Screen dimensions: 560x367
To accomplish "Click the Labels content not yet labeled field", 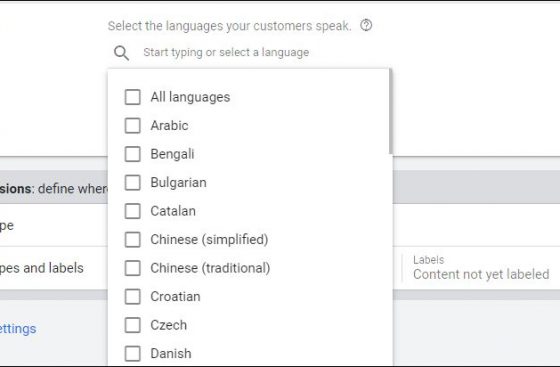I will (481, 268).
